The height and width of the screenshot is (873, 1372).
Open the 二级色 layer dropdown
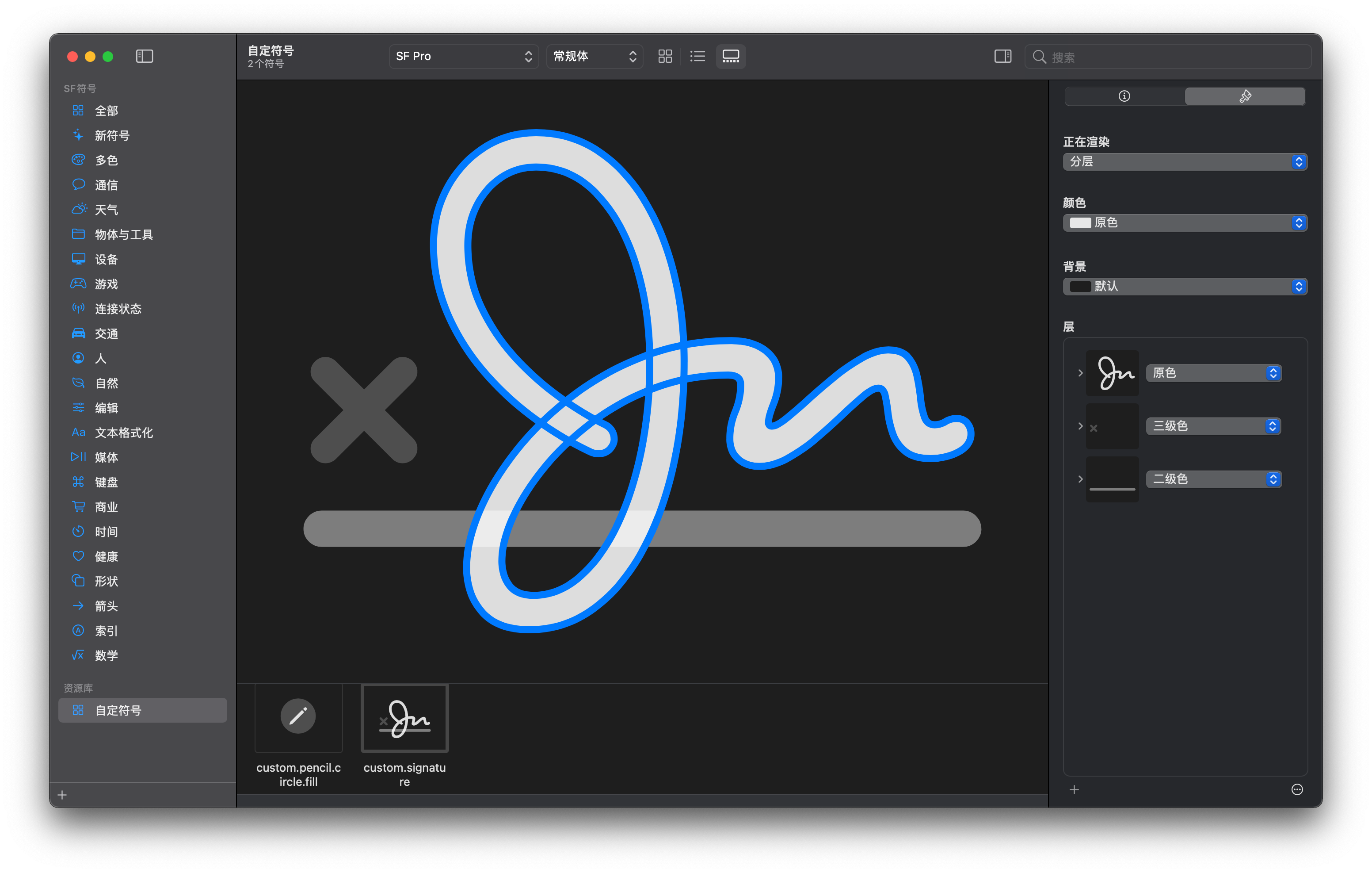(x=1214, y=479)
